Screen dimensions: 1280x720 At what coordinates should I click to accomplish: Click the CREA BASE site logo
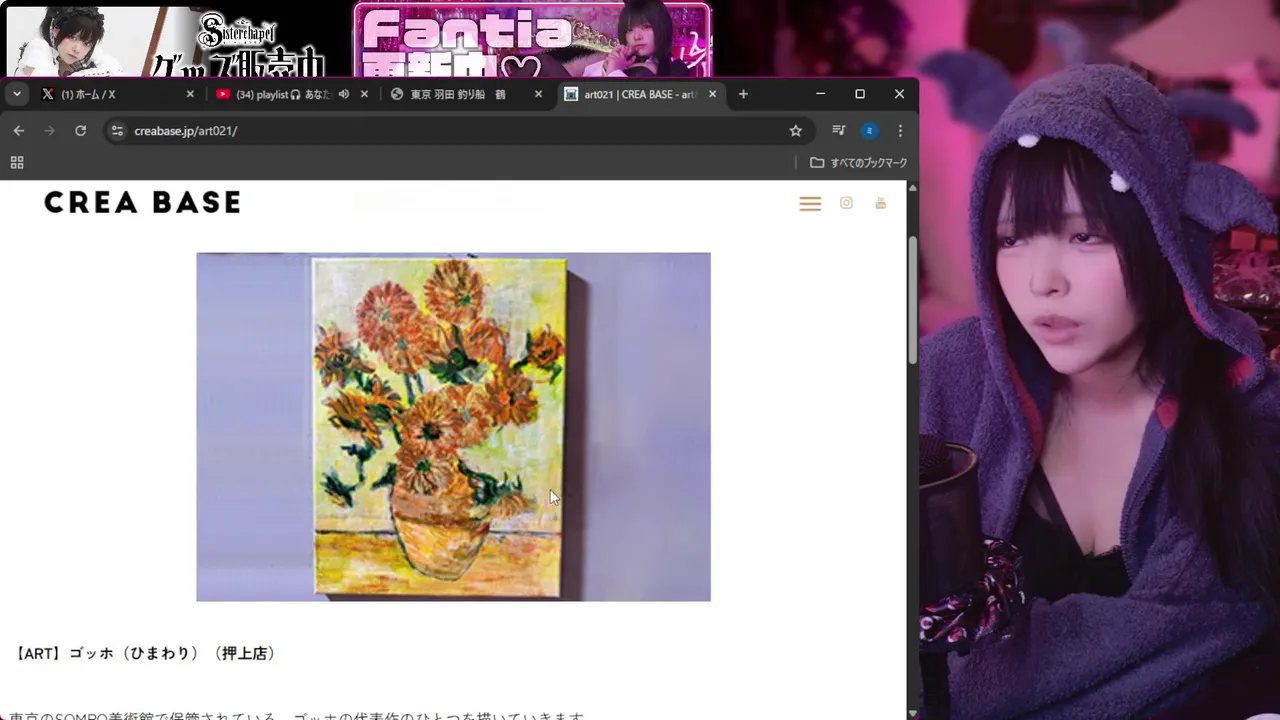click(x=142, y=202)
